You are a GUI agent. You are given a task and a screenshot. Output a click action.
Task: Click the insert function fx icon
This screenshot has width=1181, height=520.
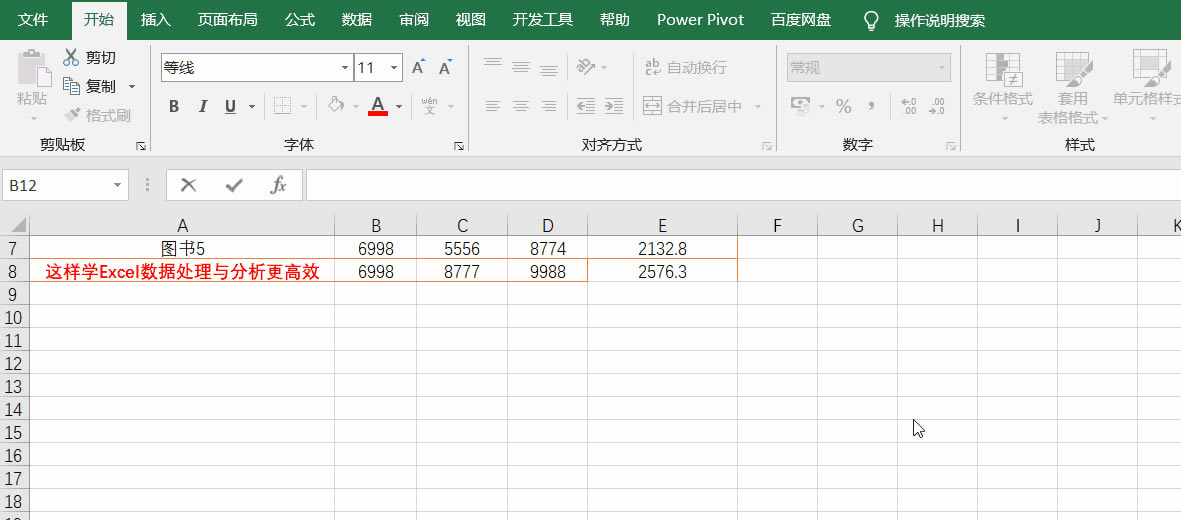[x=279, y=185]
